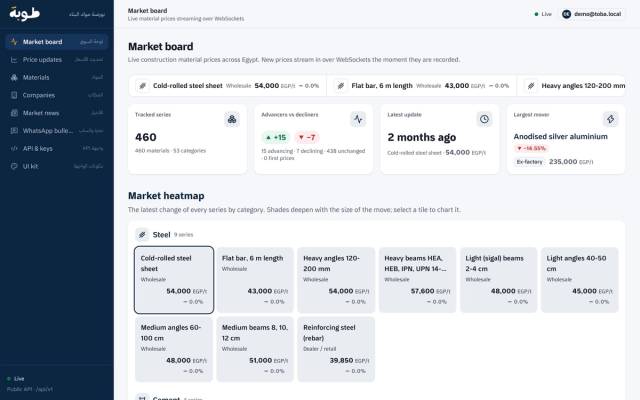Click the steel icon beside Cold-rolled ticker
The image size is (640, 400).
point(142,86)
